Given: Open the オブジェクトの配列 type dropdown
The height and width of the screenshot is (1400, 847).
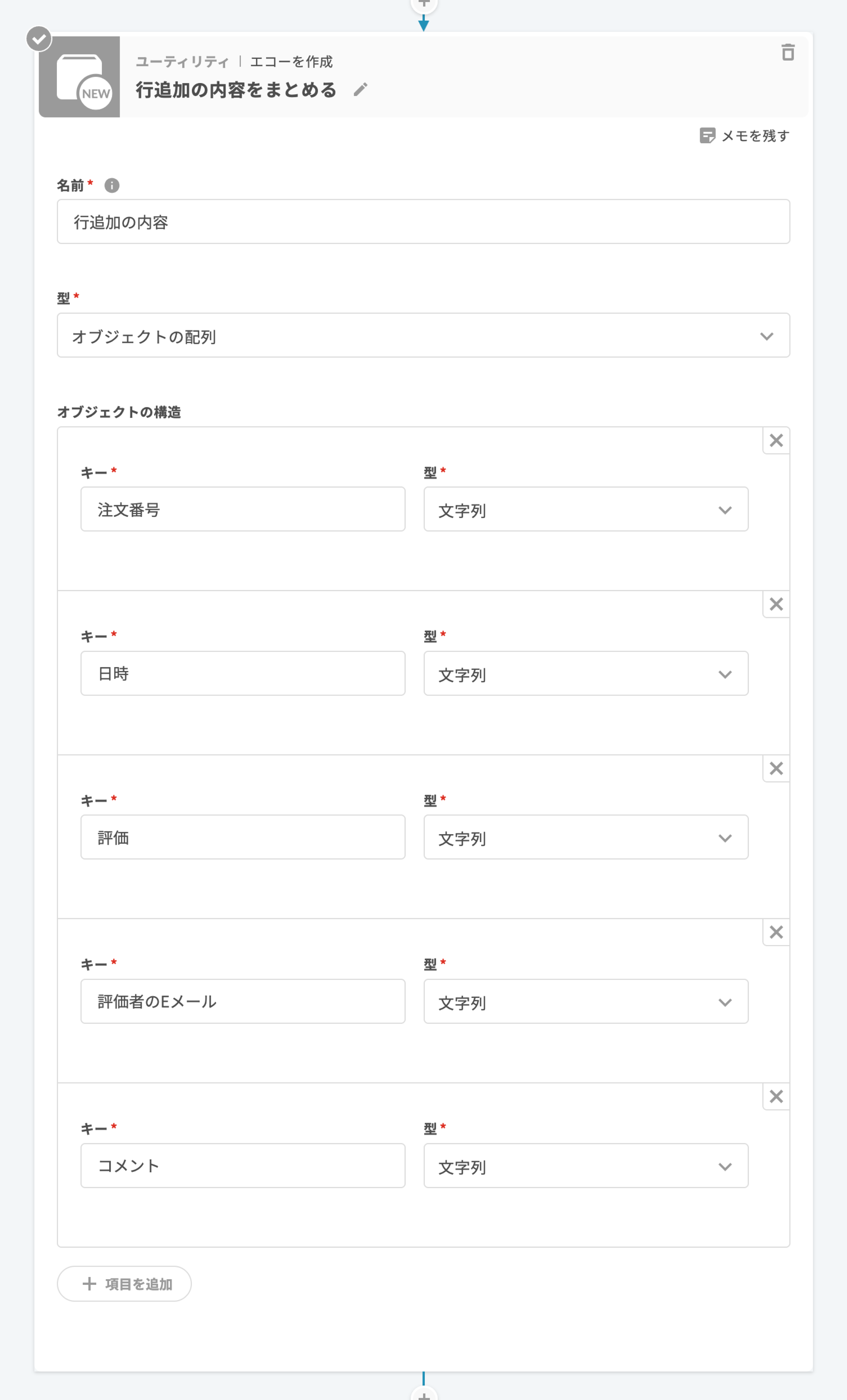Looking at the screenshot, I should coord(423,336).
